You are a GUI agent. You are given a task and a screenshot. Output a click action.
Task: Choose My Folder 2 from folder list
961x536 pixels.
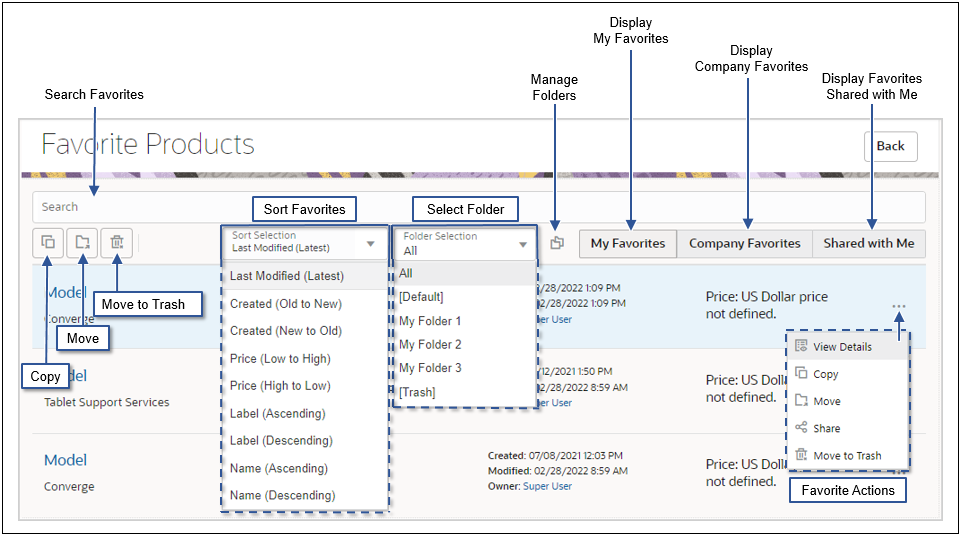point(430,344)
